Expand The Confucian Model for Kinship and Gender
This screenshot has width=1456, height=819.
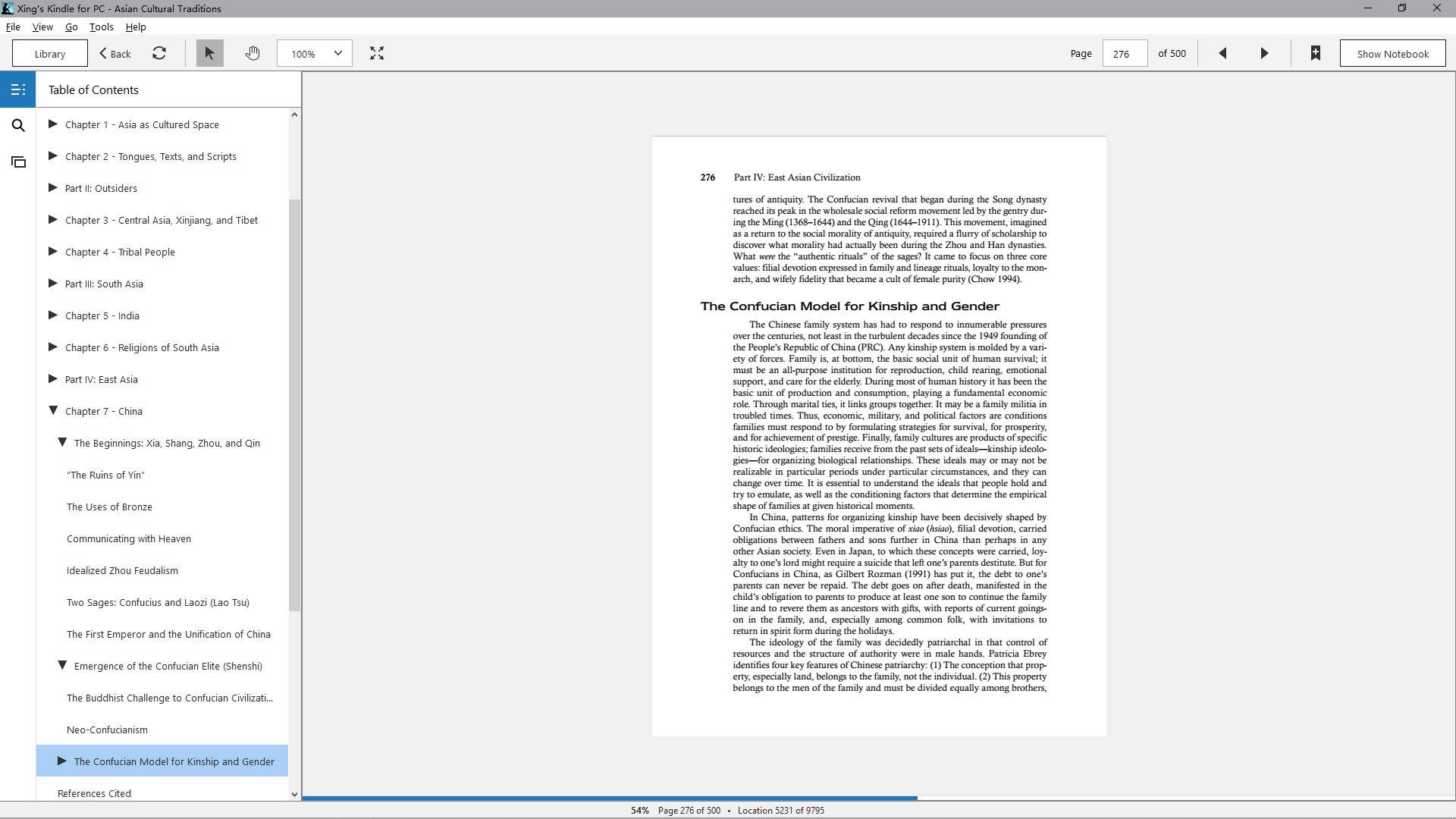tap(62, 761)
